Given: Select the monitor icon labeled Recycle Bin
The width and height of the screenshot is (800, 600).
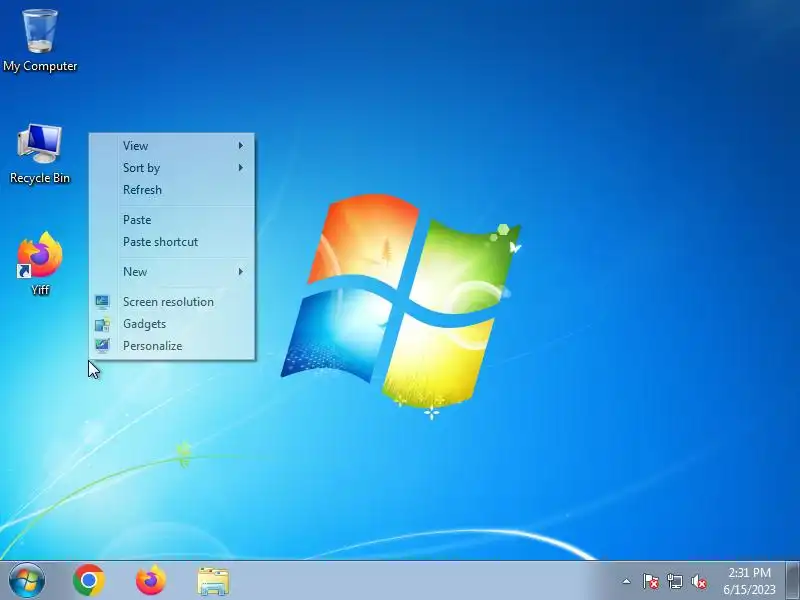Looking at the screenshot, I should pos(40,153).
